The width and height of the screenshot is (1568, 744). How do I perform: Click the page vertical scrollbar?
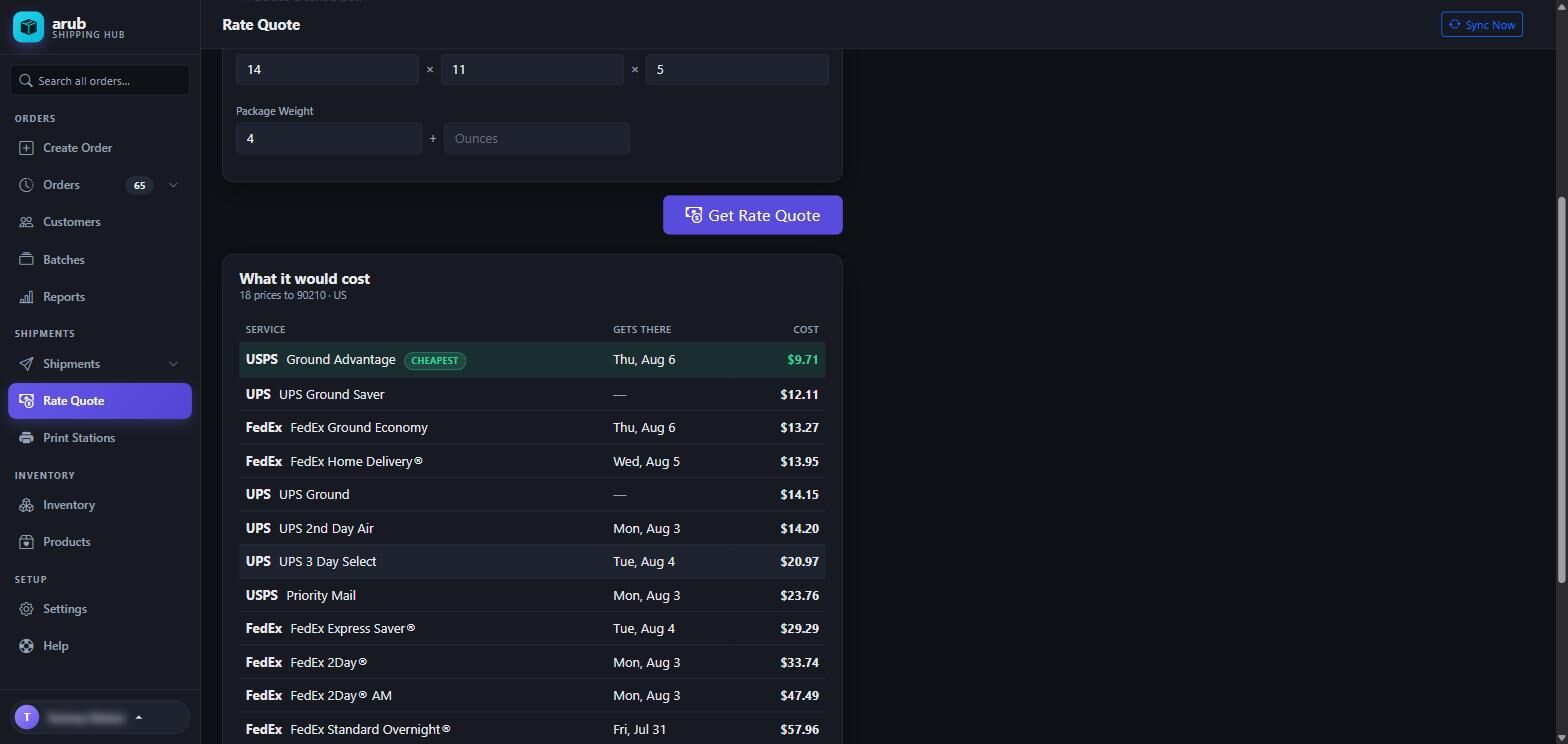tap(1562, 390)
